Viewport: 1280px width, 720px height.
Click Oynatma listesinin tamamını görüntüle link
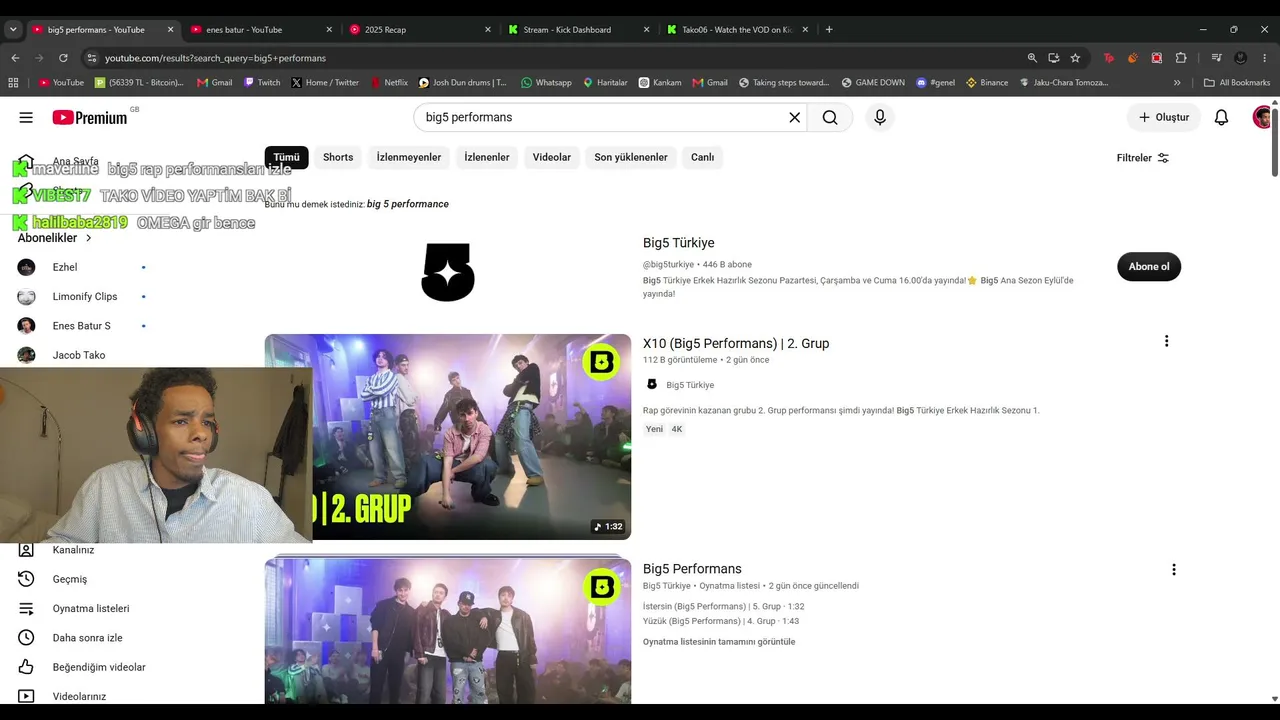point(719,642)
